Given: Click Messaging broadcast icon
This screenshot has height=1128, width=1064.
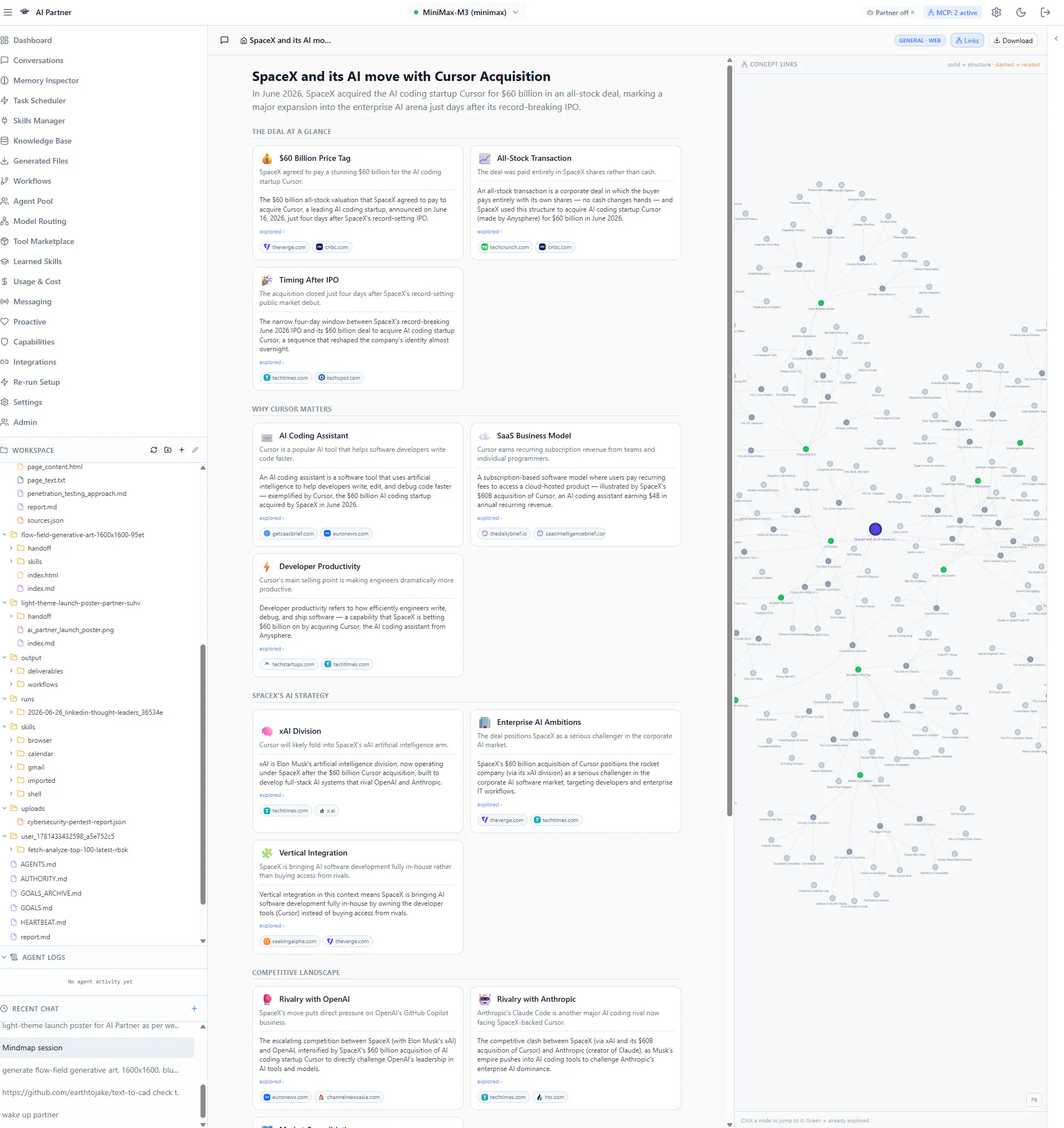Looking at the screenshot, I should (4, 302).
